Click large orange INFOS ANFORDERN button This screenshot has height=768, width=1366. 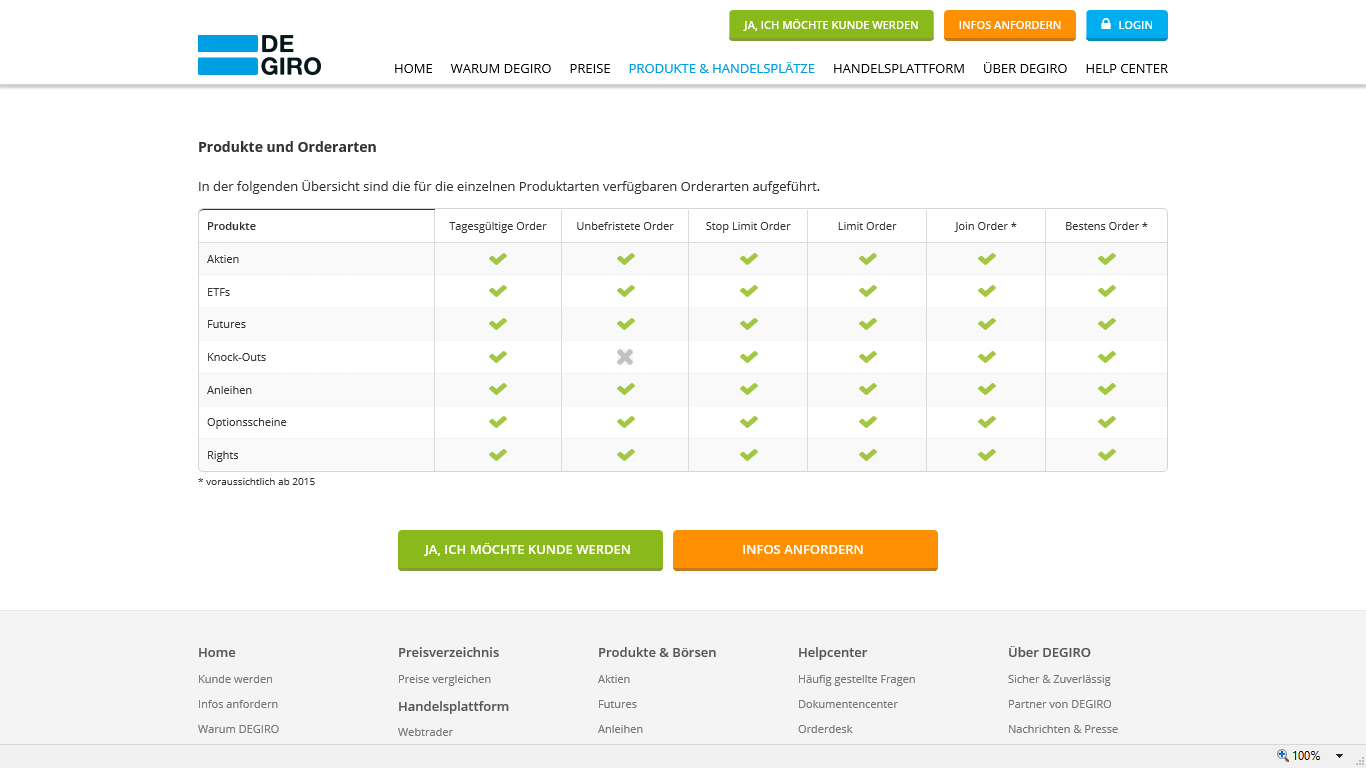pos(805,550)
